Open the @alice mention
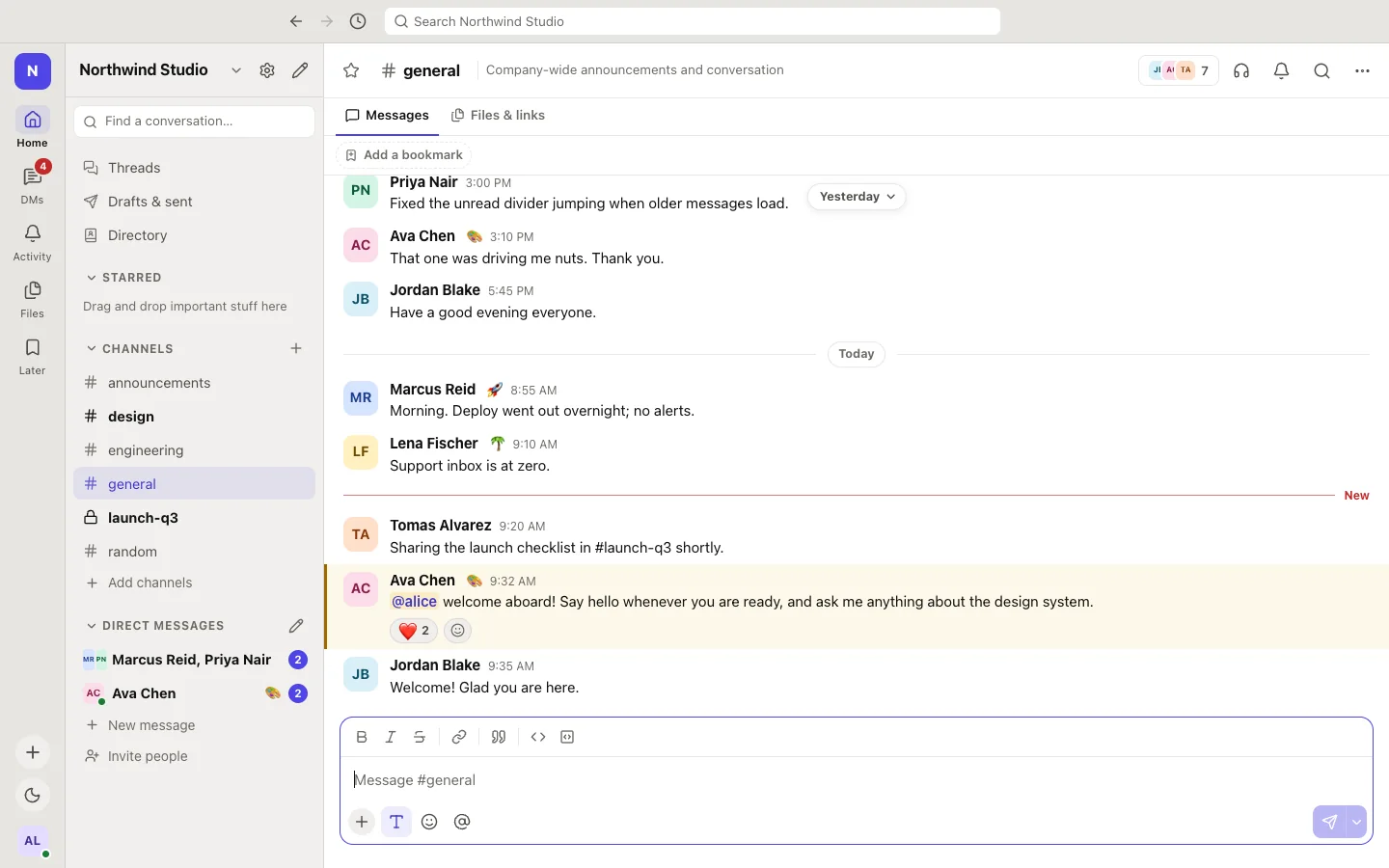This screenshot has height=868, width=1389. 414,602
